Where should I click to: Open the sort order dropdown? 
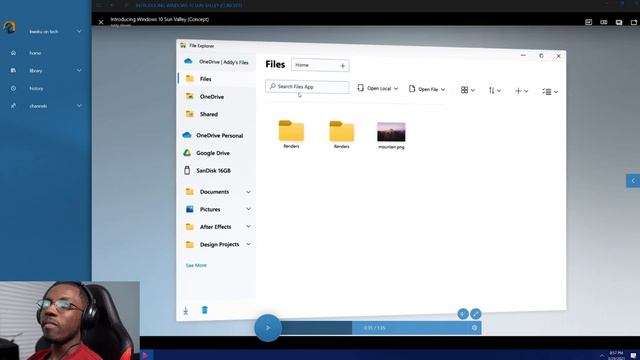(495, 91)
